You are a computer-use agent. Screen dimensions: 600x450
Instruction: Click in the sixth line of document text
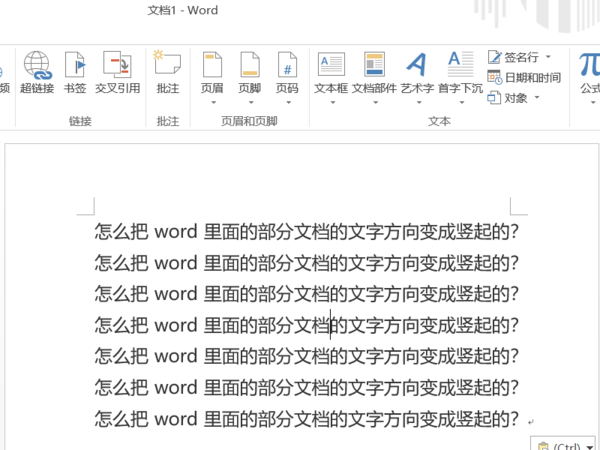point(307,387)
